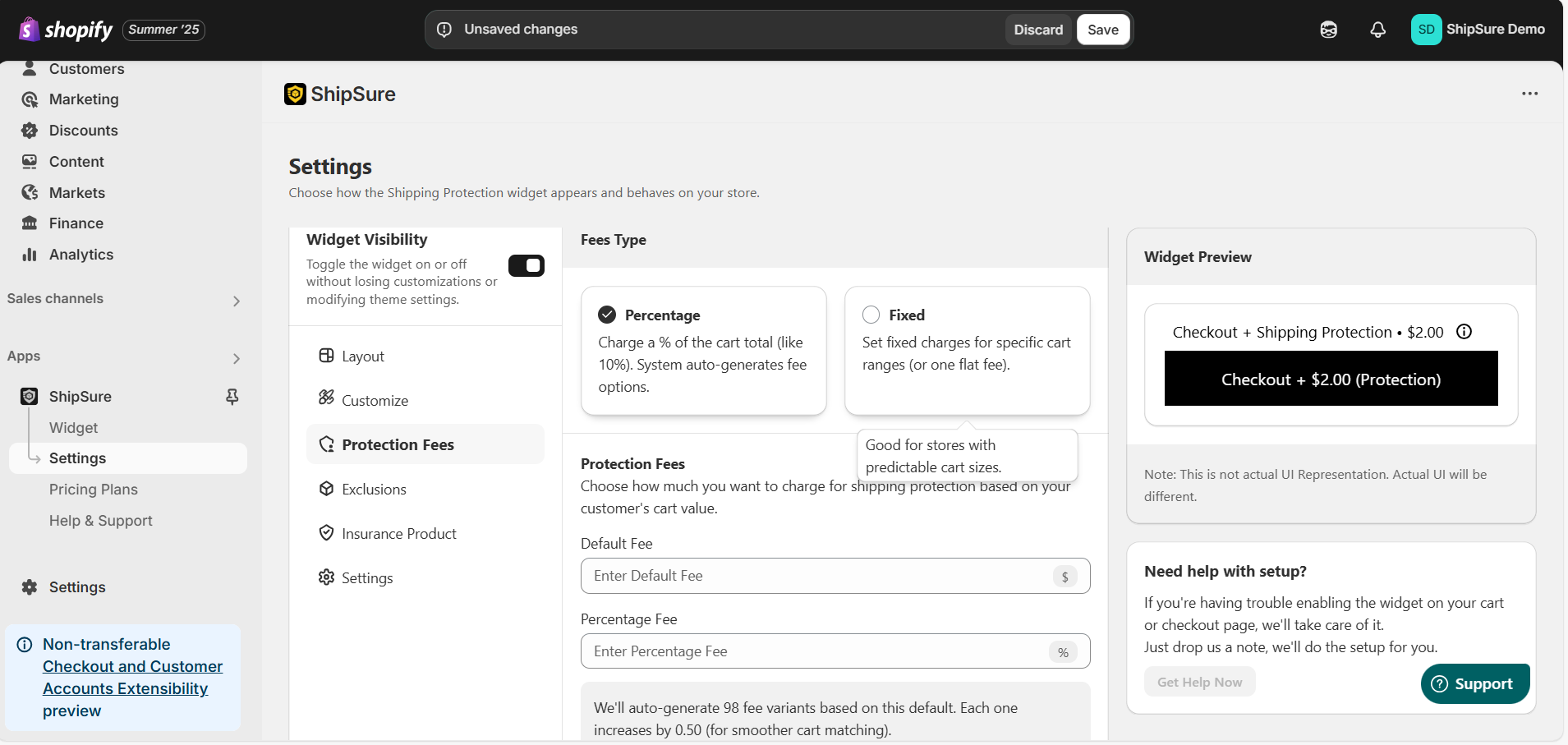
Task: Click the Analytics bar chart icon
Action: [30, 255]
